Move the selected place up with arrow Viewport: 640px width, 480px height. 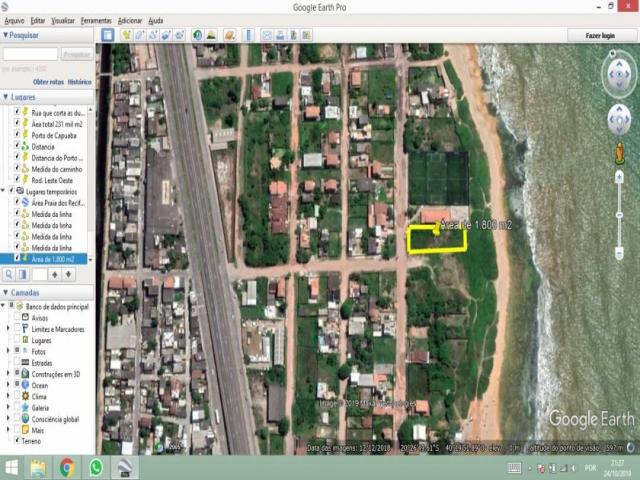(55, 274)
